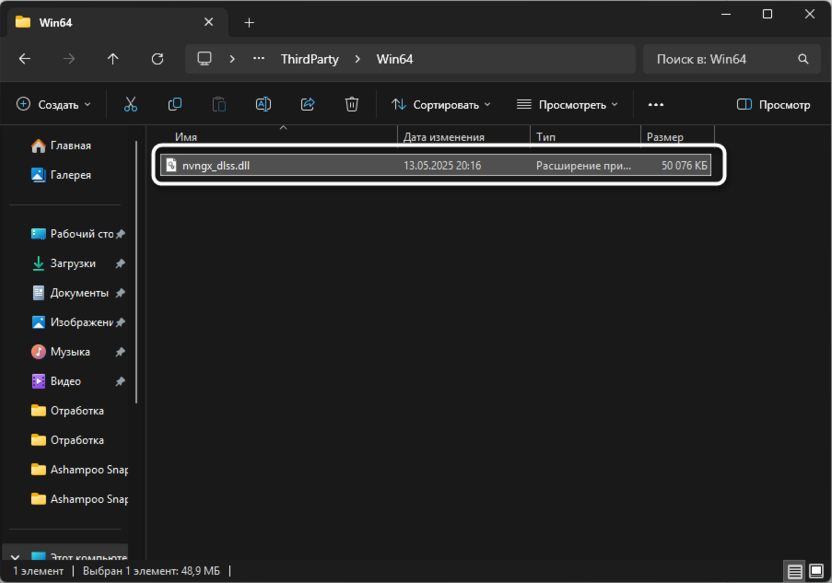The height and width of the screenshot is (583, 832).
Task: Expand the Сортировать dropdown
Action: (441, 104)
